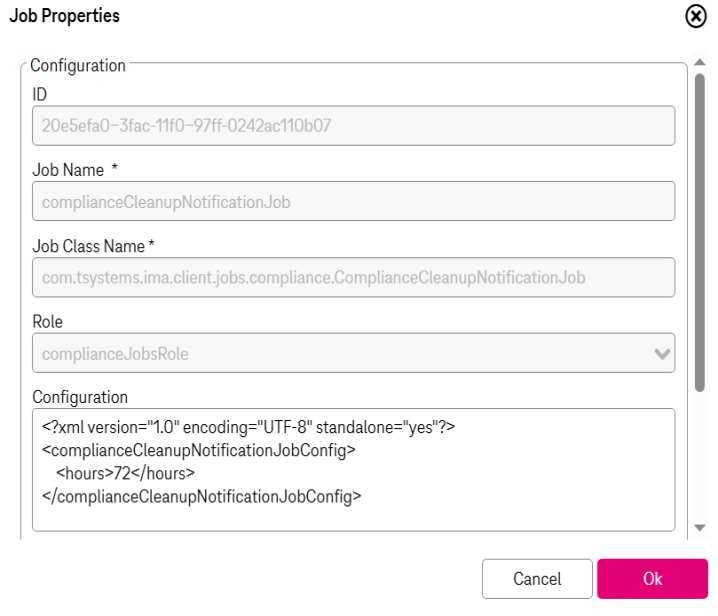Select the Job Class Name field

(x=354, y=278)
